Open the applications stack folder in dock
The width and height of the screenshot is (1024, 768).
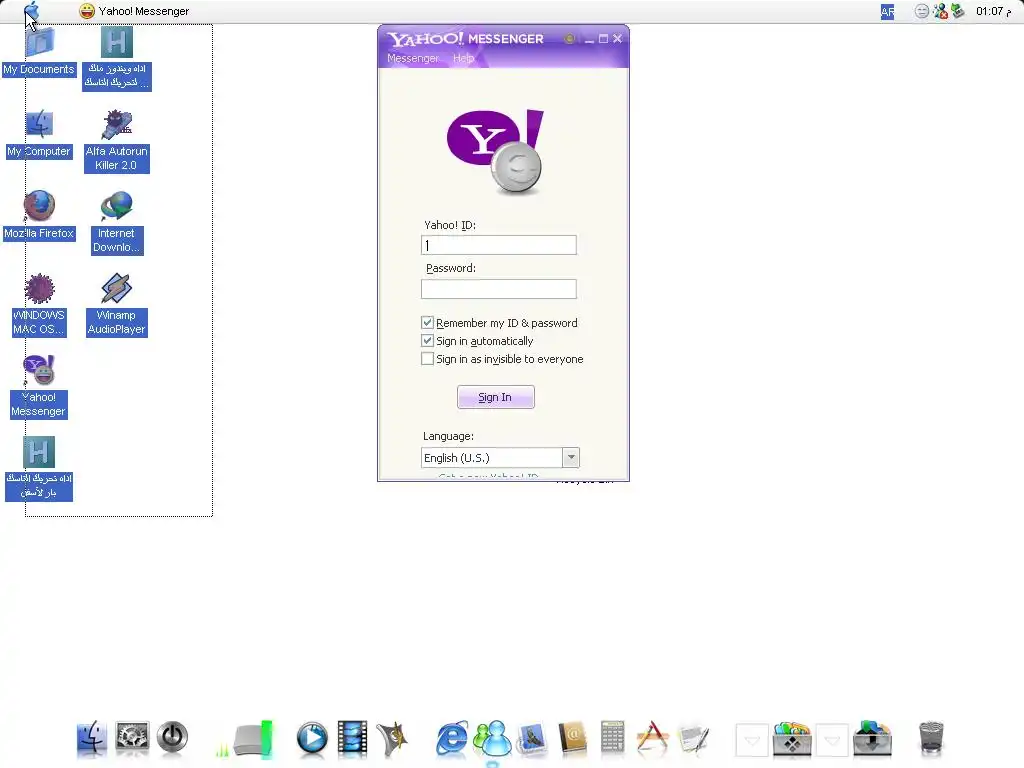792,739
